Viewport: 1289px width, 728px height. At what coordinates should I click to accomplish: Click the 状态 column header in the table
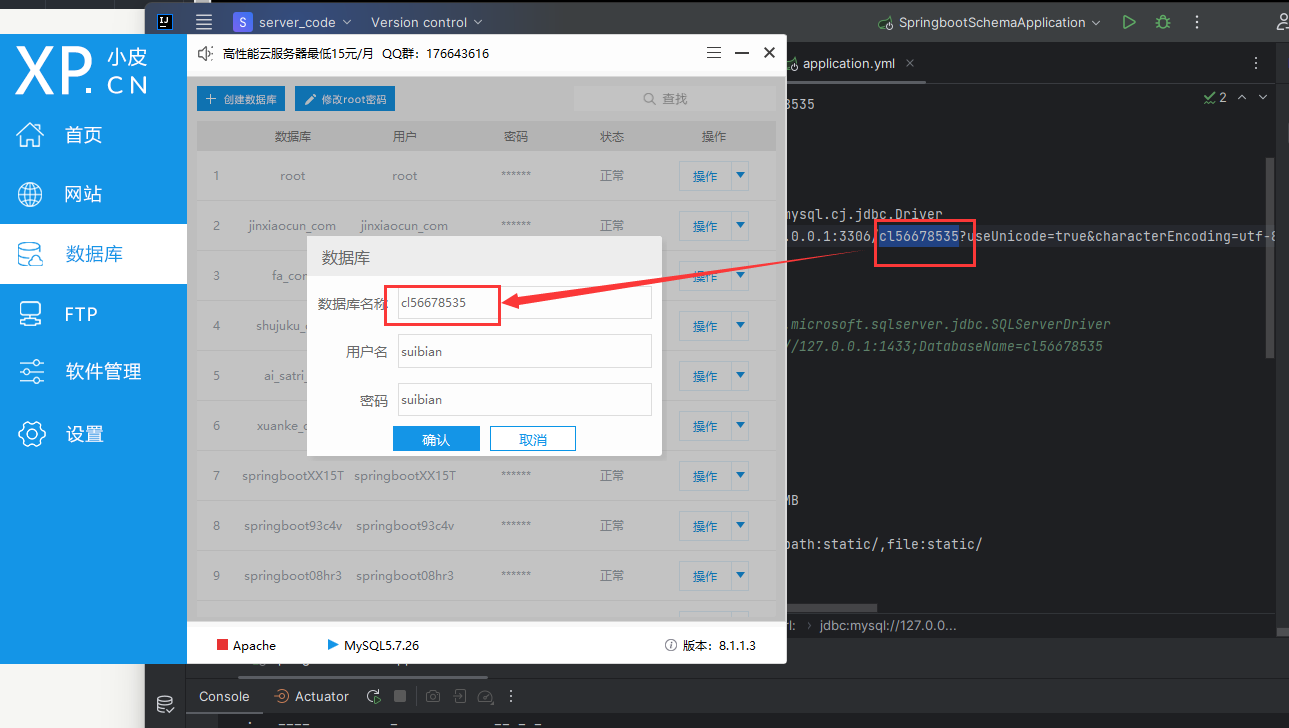point(612,136)
